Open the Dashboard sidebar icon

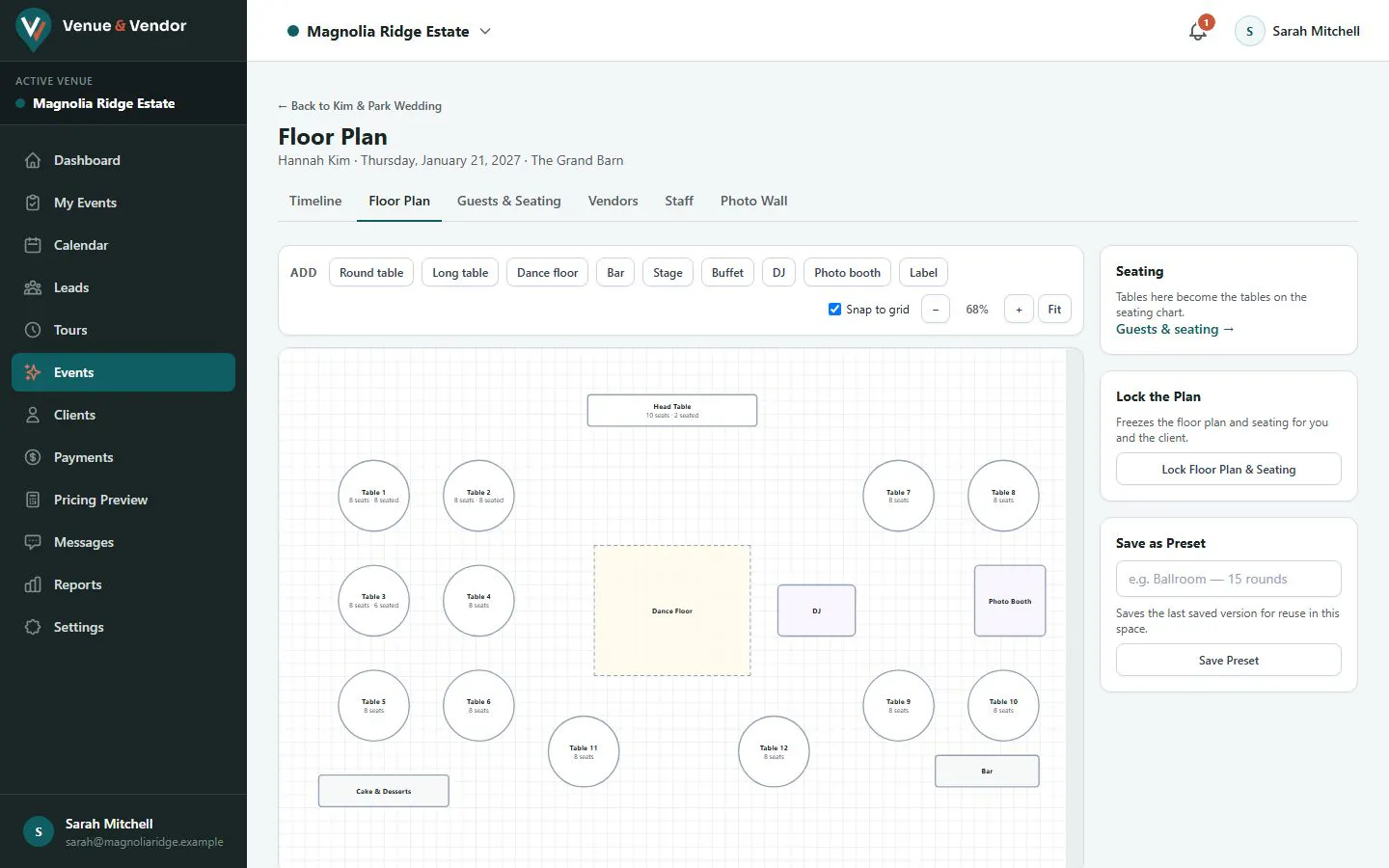pyautogui.click(x=33, y=160)
